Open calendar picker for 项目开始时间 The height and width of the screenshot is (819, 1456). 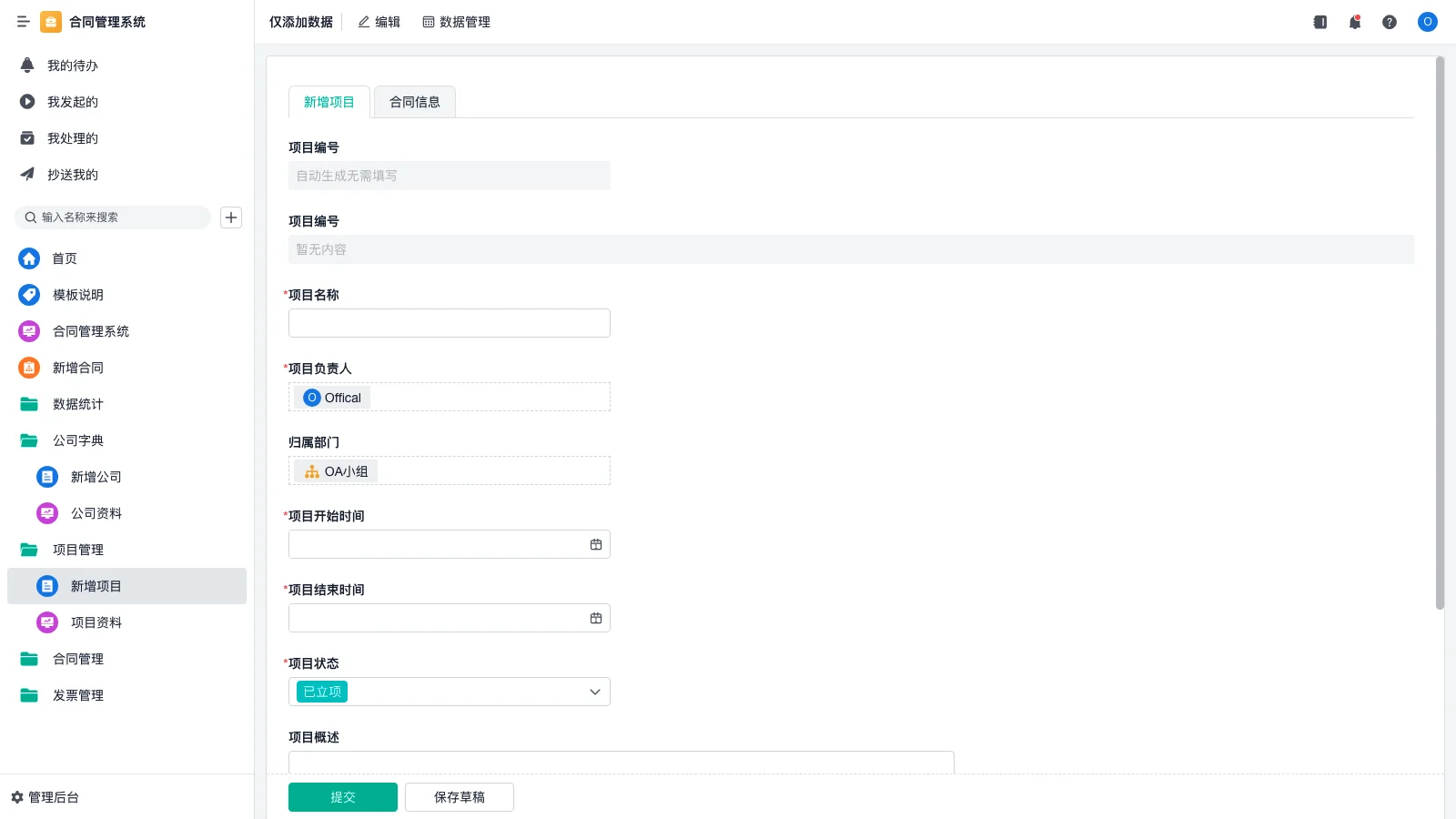[x=596, y=544]
